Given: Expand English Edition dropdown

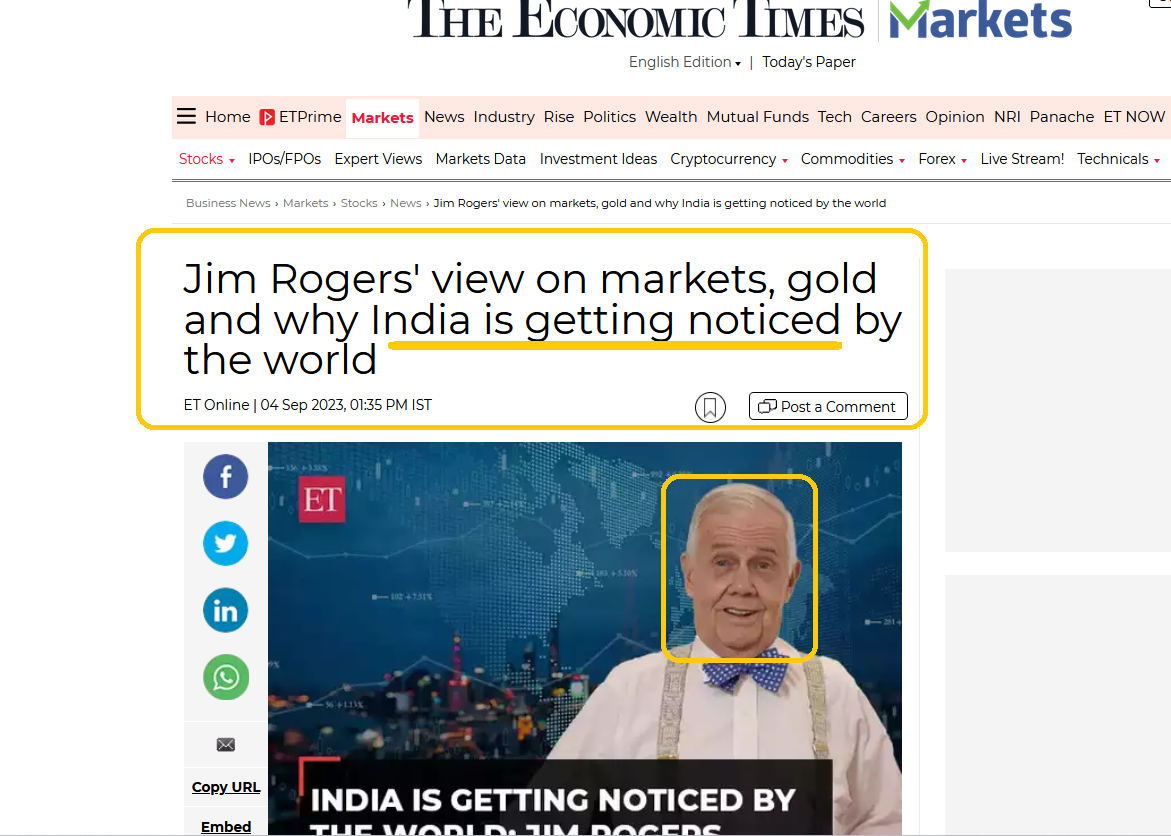Looking at the screenshot, I should [685, 62].
